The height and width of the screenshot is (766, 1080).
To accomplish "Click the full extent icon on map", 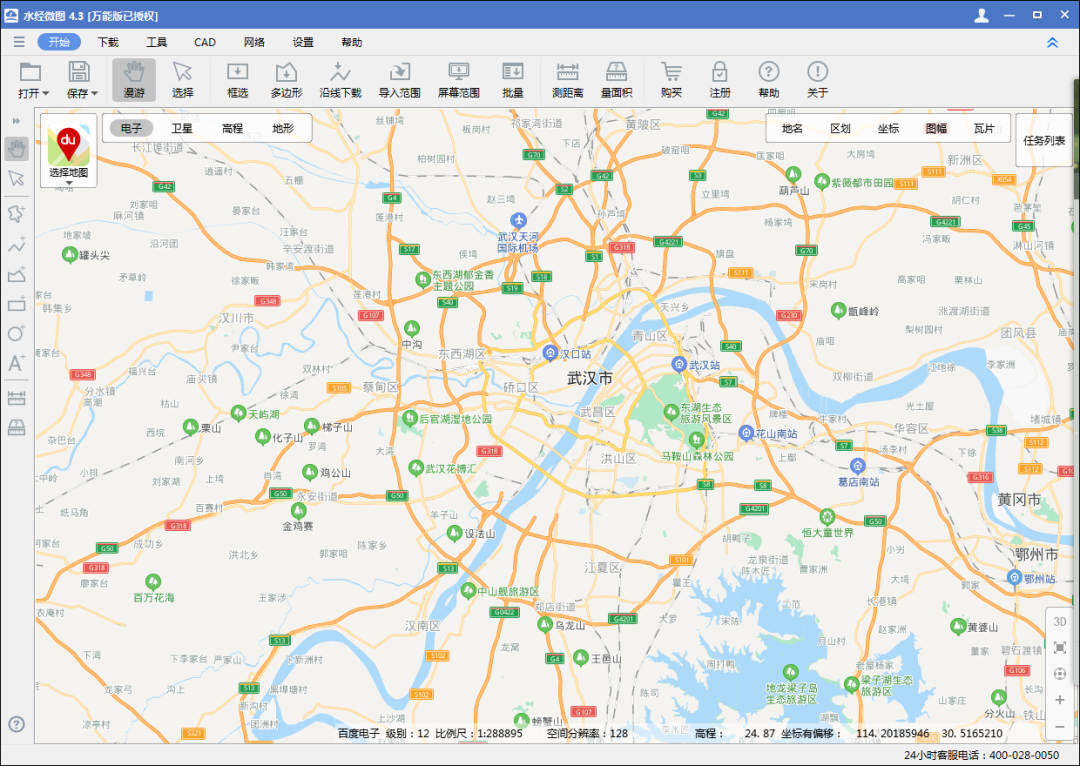I will coord(1060,648).
